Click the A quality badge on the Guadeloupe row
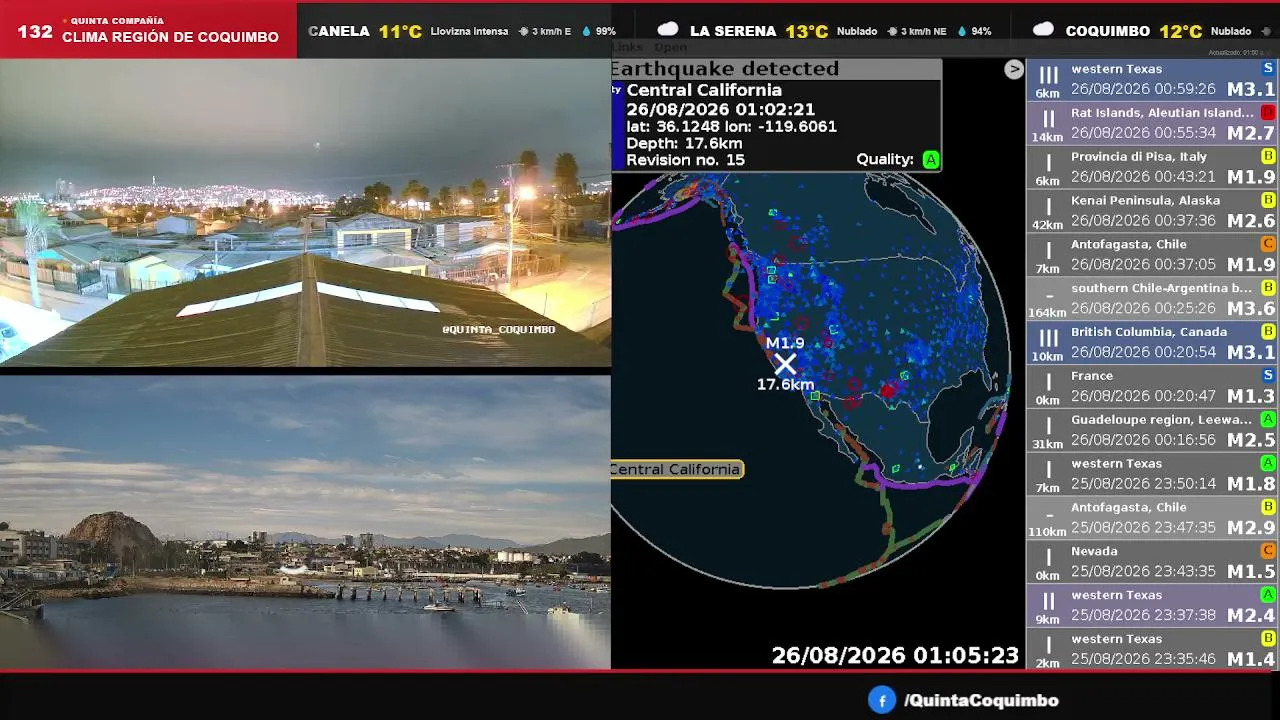 point(1268,419)
